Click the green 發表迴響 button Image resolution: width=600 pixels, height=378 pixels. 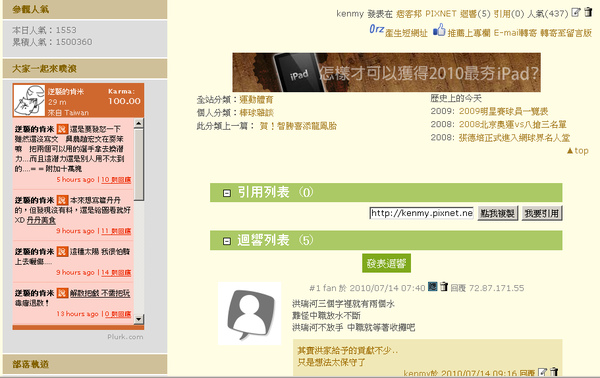pyautogui.click(x=386, y=263)
